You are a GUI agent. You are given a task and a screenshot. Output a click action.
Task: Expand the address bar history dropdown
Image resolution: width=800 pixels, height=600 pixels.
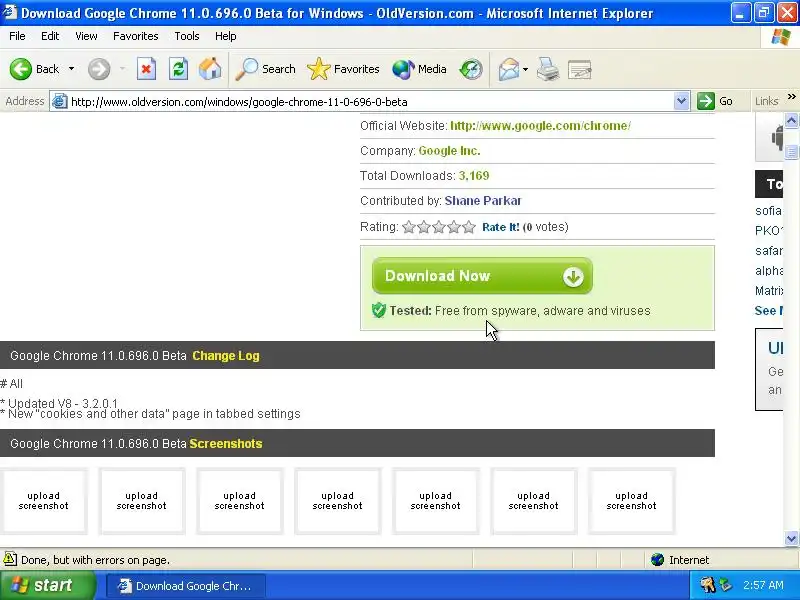pos(681,101)
